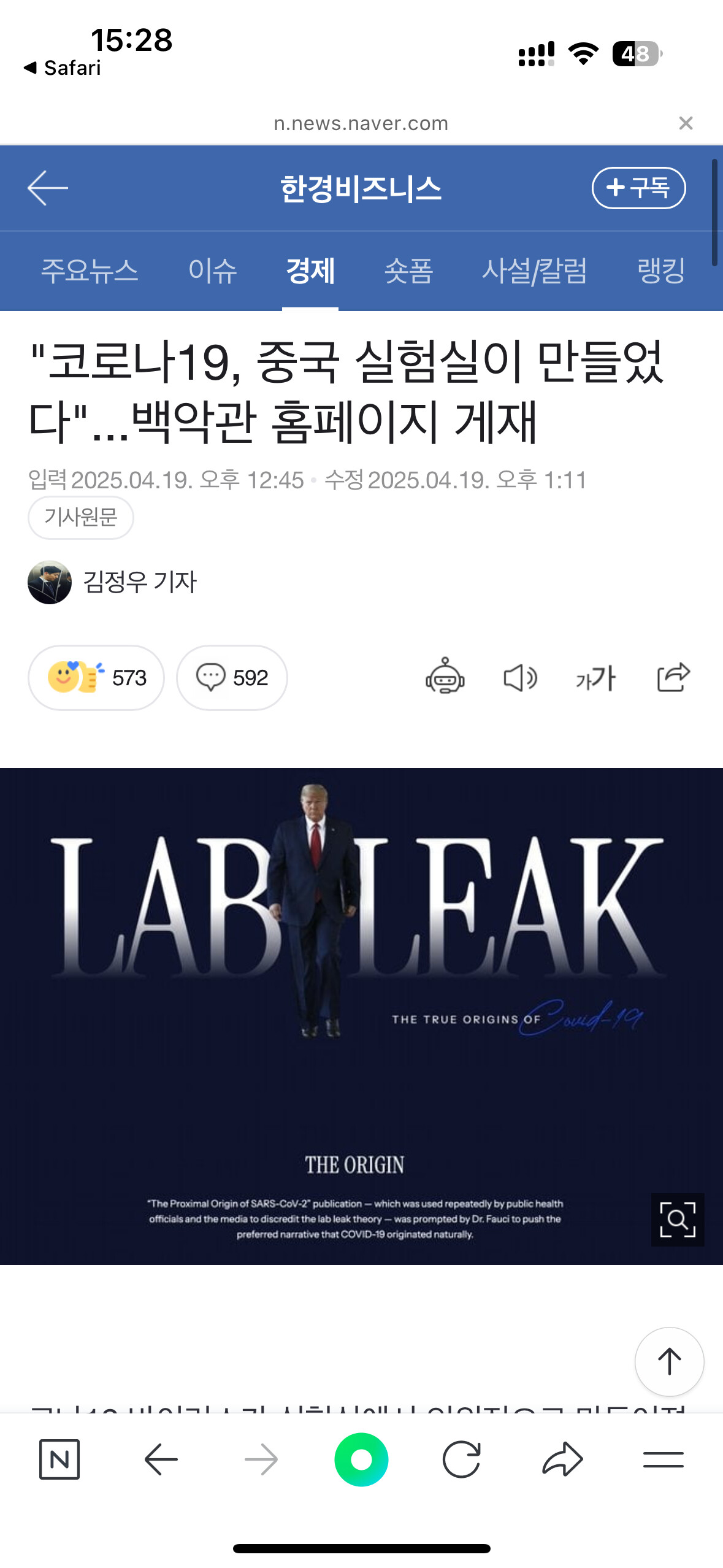723x1568 pixels.
Task: Share article via share icon near comments
Action: coord(673,677)
